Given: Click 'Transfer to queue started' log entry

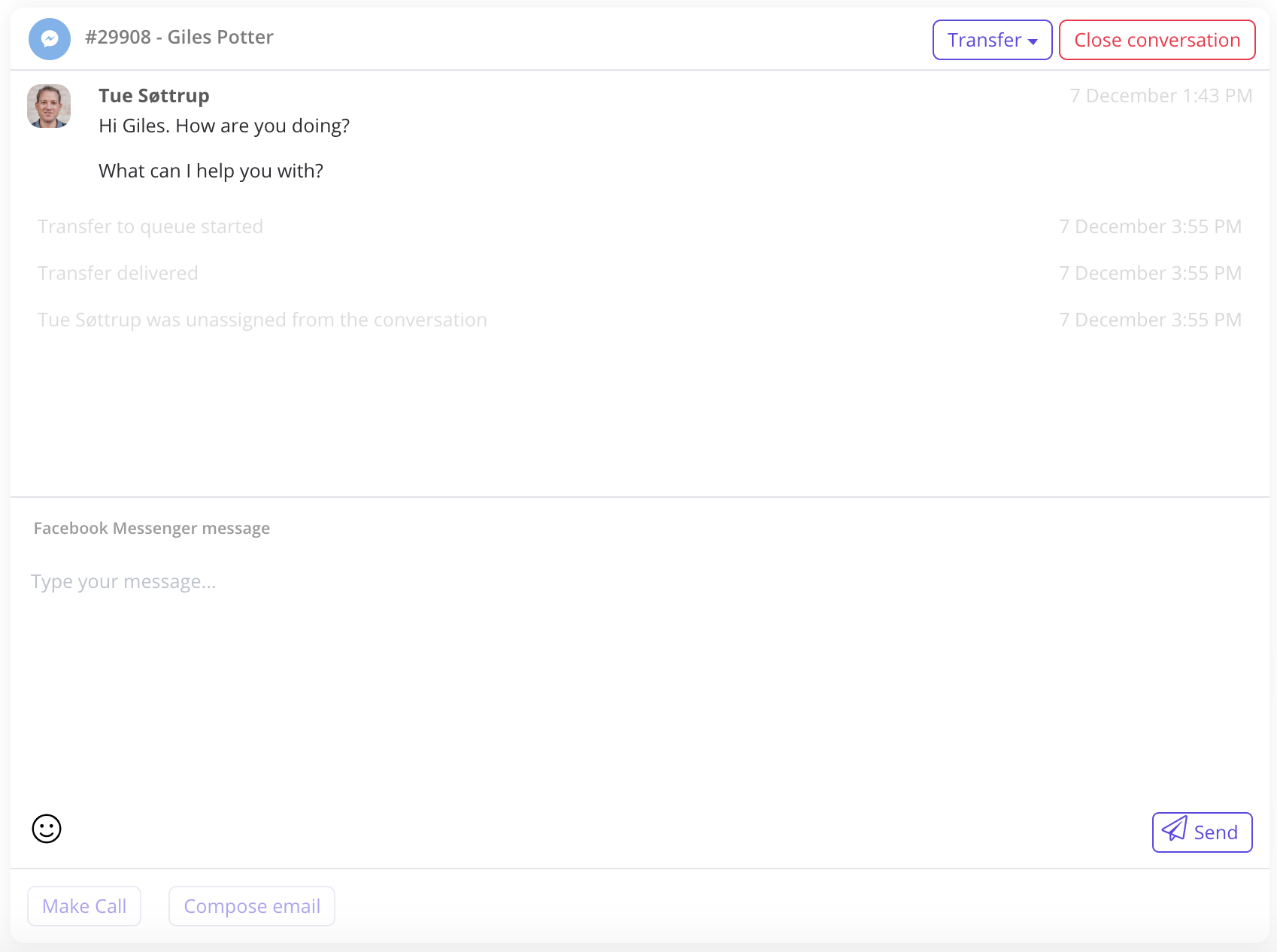Looking at the screenshot, I should tap(150, 226).
